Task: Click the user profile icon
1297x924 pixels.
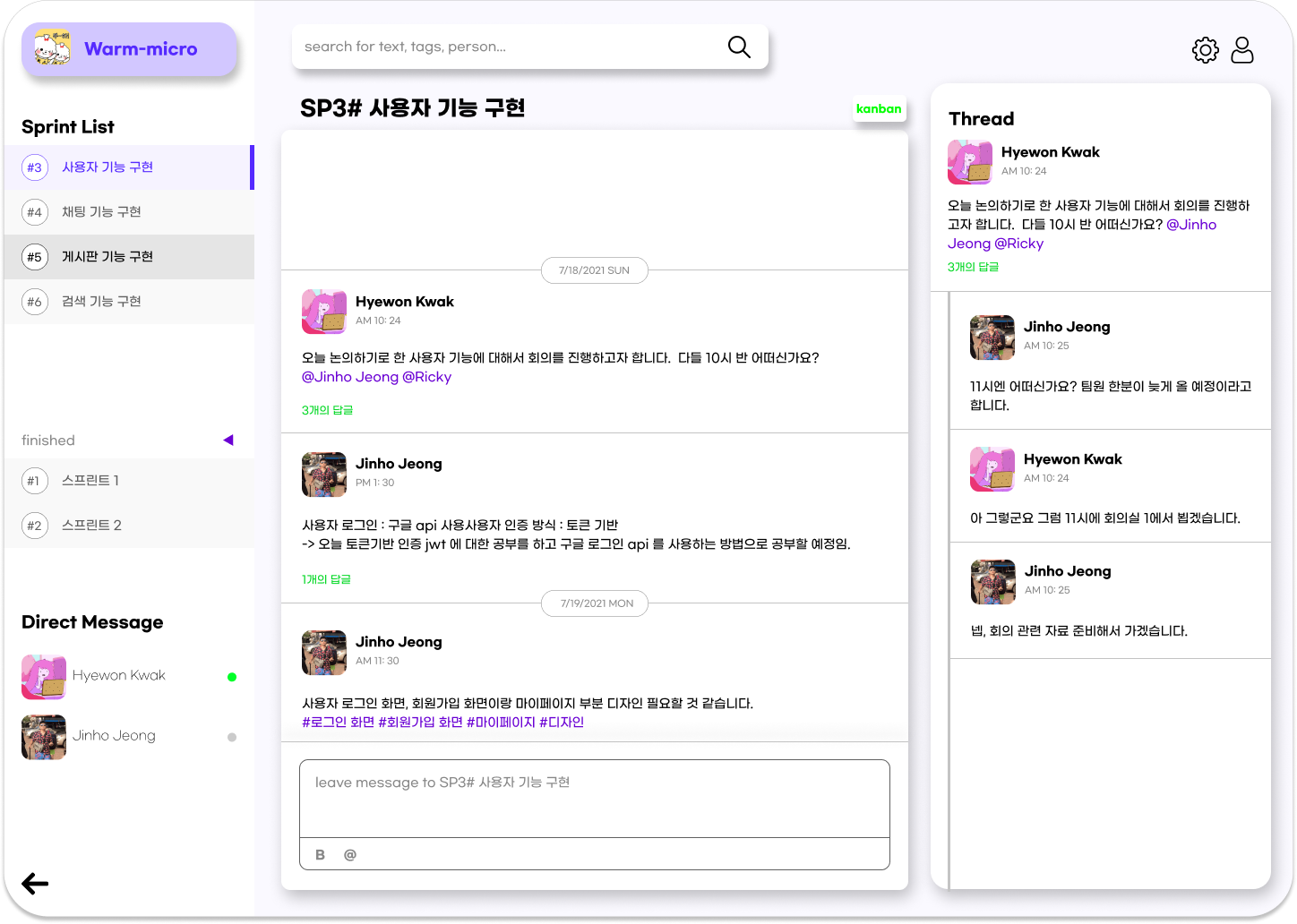Action: pyautogui.click(x=1242, y=50)
